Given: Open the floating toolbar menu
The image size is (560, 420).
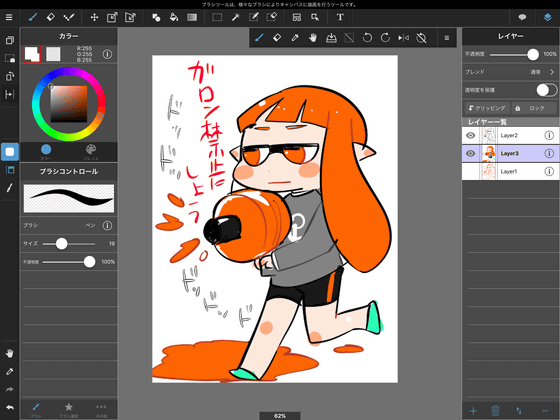Looking at the screenshot, I should coord(446,38).
